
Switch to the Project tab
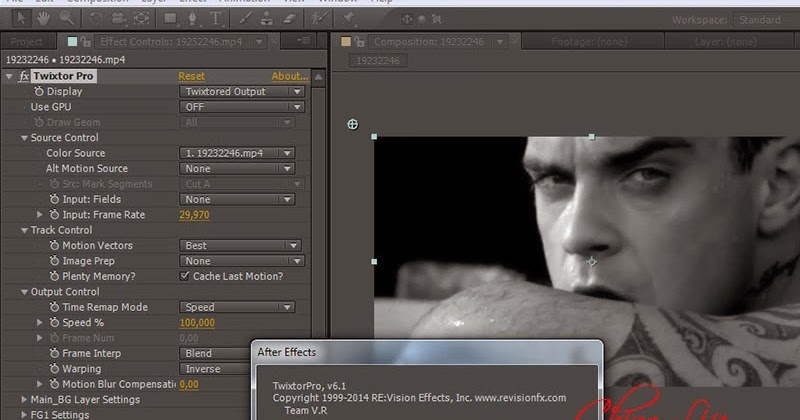pos(27,42)
